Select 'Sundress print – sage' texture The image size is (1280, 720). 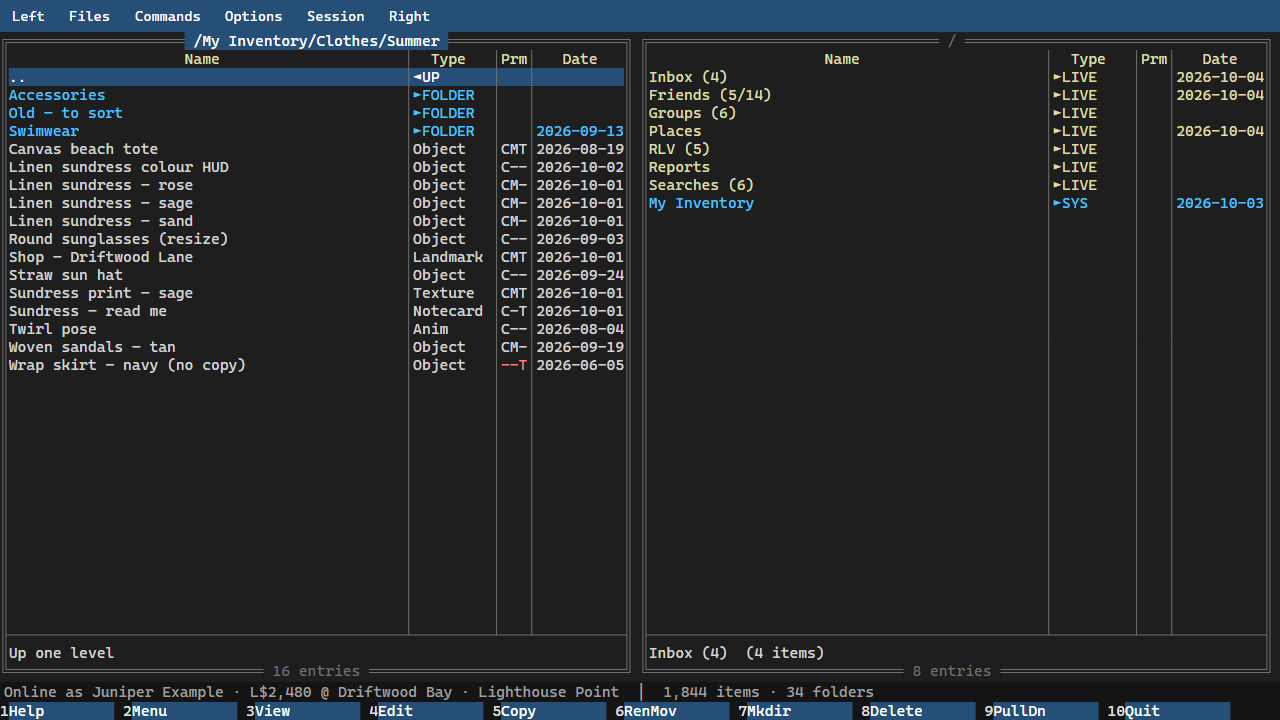316,293
